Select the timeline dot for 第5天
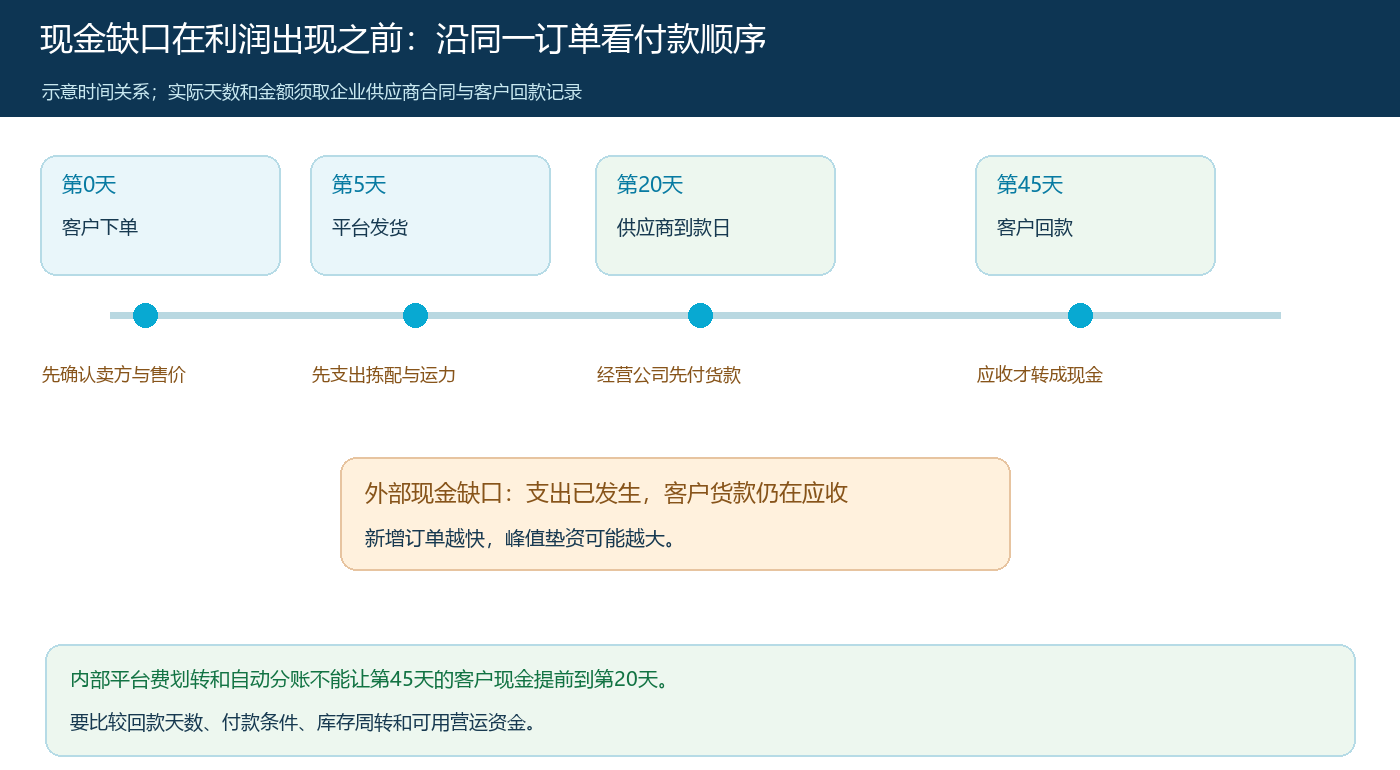The image size is (1400, 770). tap(416, 316)
